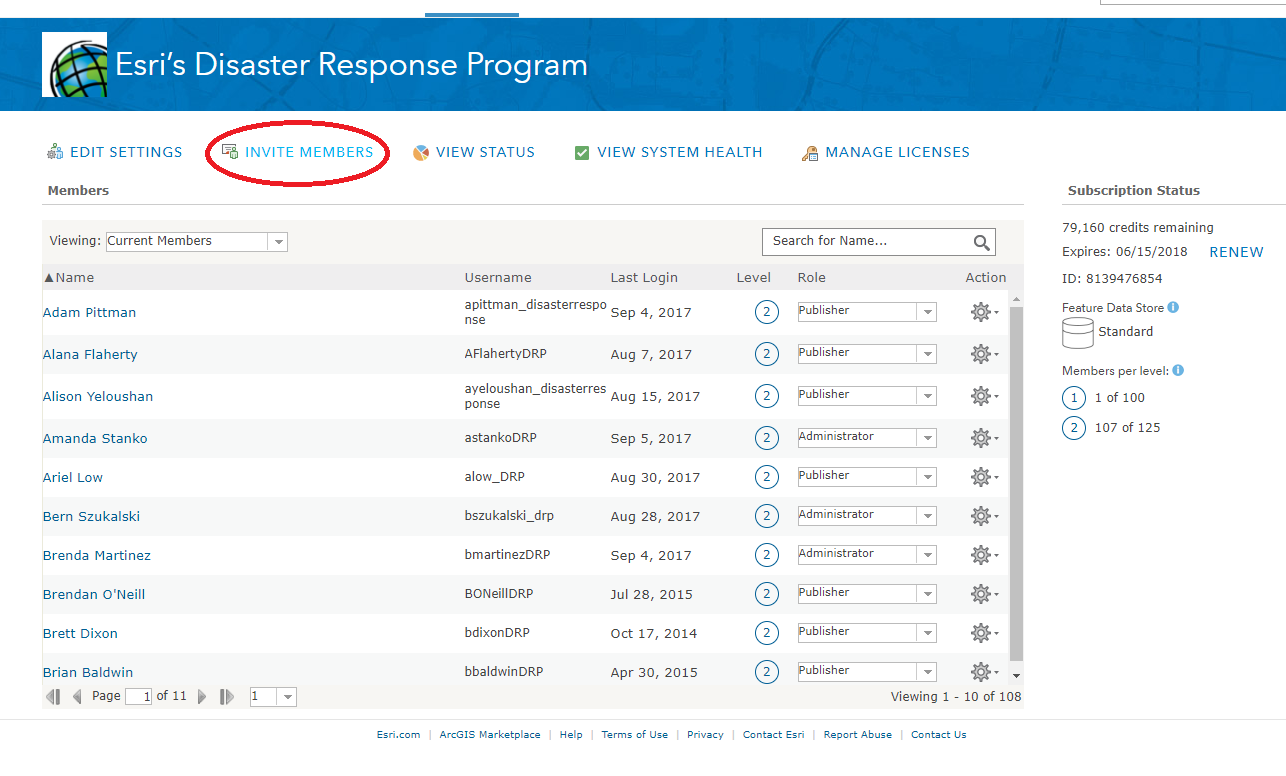This screenshot has width=1286, height=776.
Task: Click the page number input box
Action: coord(139,696)
